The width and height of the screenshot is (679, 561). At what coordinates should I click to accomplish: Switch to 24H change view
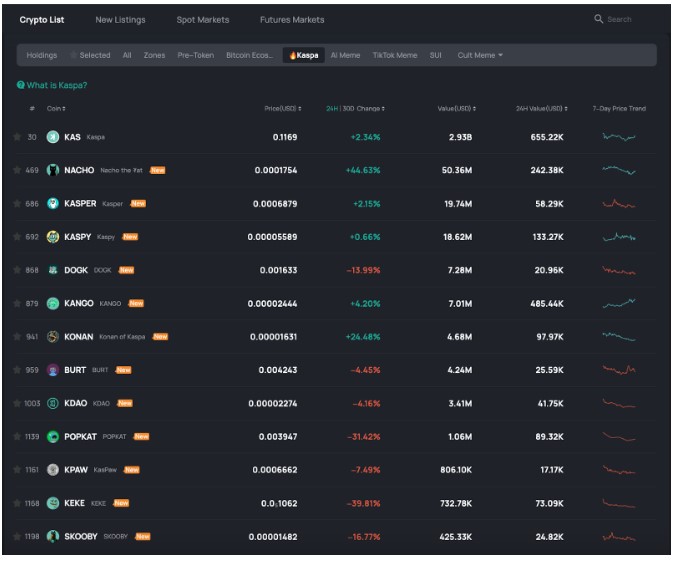pyautogui.click(x=332, y=109)
